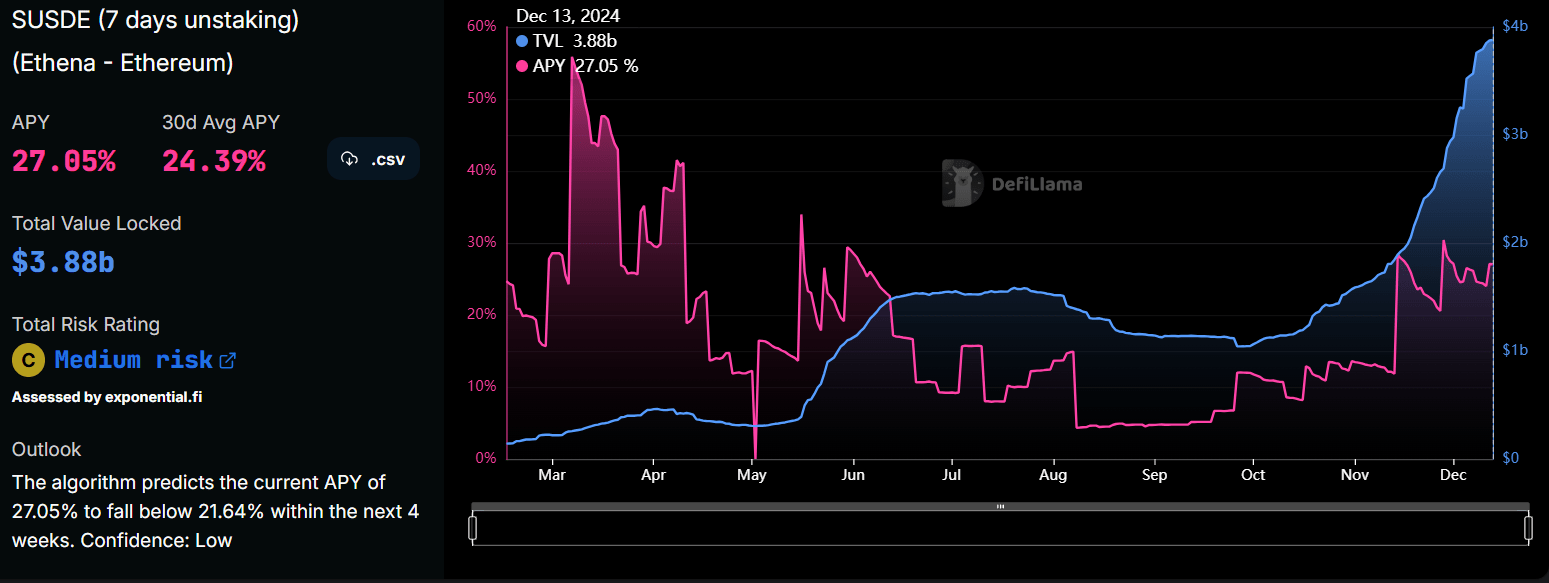Grab the right handle of the chart range slider

pos(1528,527)
